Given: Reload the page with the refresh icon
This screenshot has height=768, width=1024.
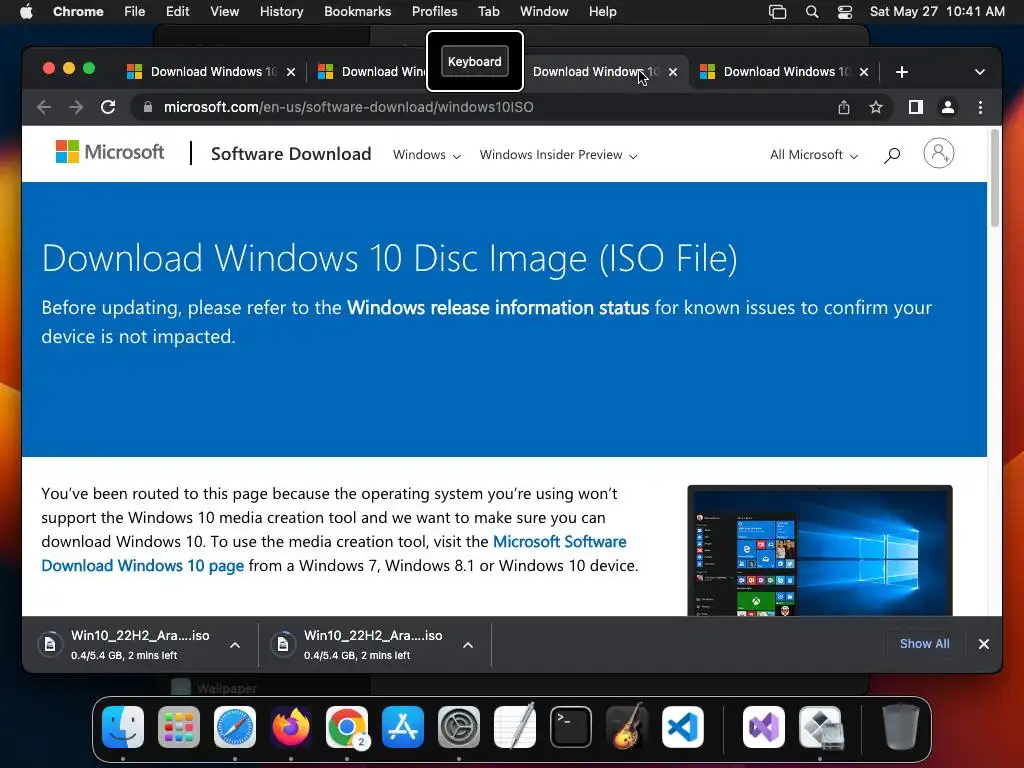Looking at the screenshot, I should 108,107.
